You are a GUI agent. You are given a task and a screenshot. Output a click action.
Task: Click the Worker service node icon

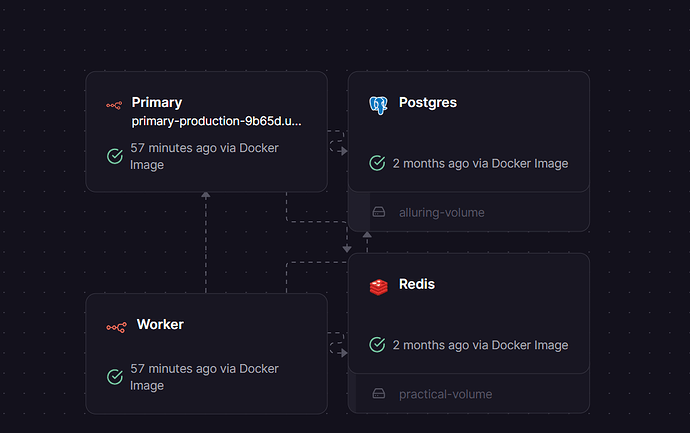click(116, 326)
